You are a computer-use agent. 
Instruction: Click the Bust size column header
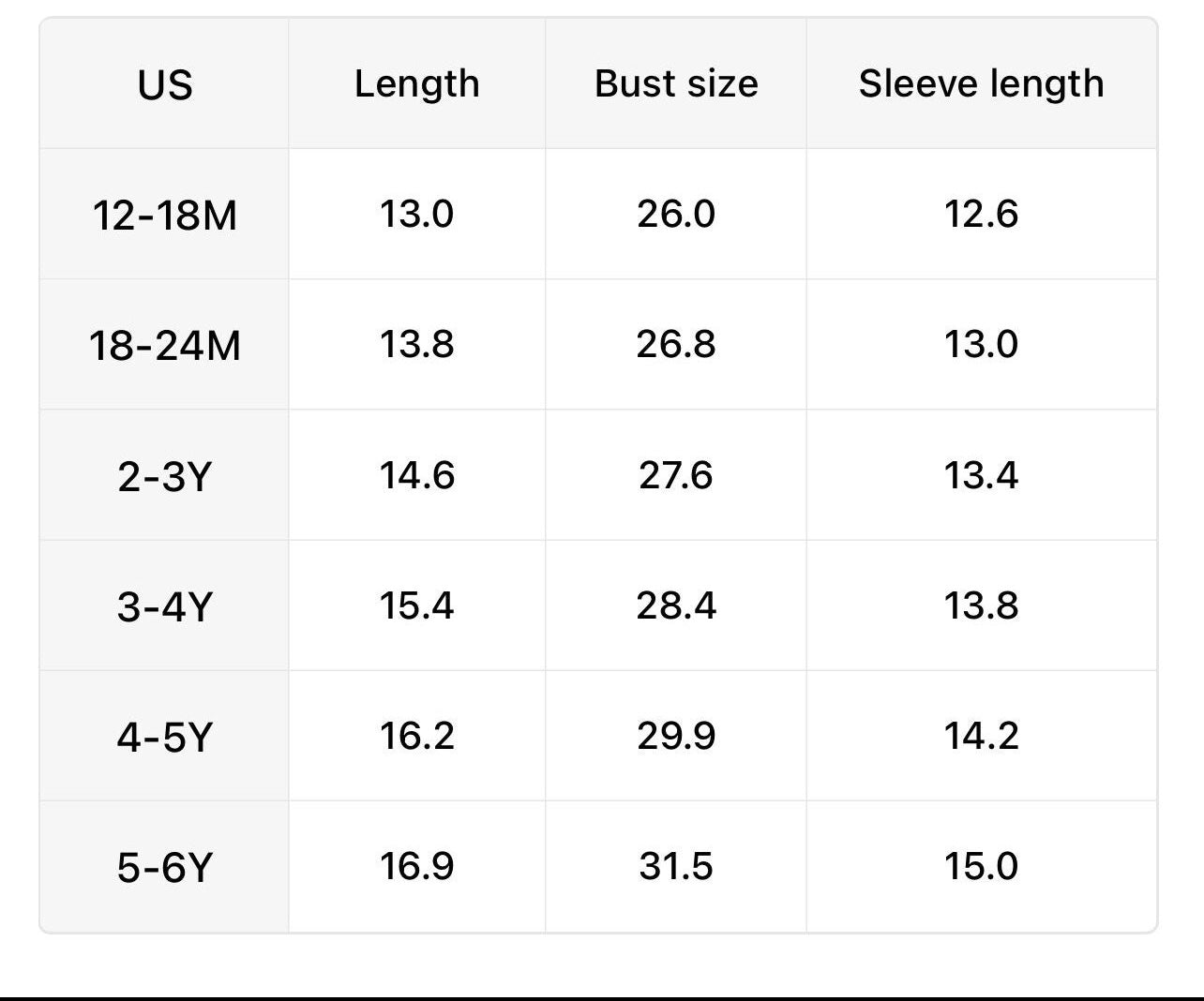(x=676, y=84)
